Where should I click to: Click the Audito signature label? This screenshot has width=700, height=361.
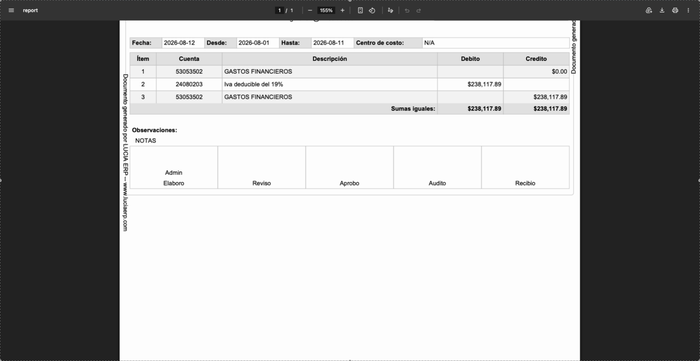click(438, 183)
